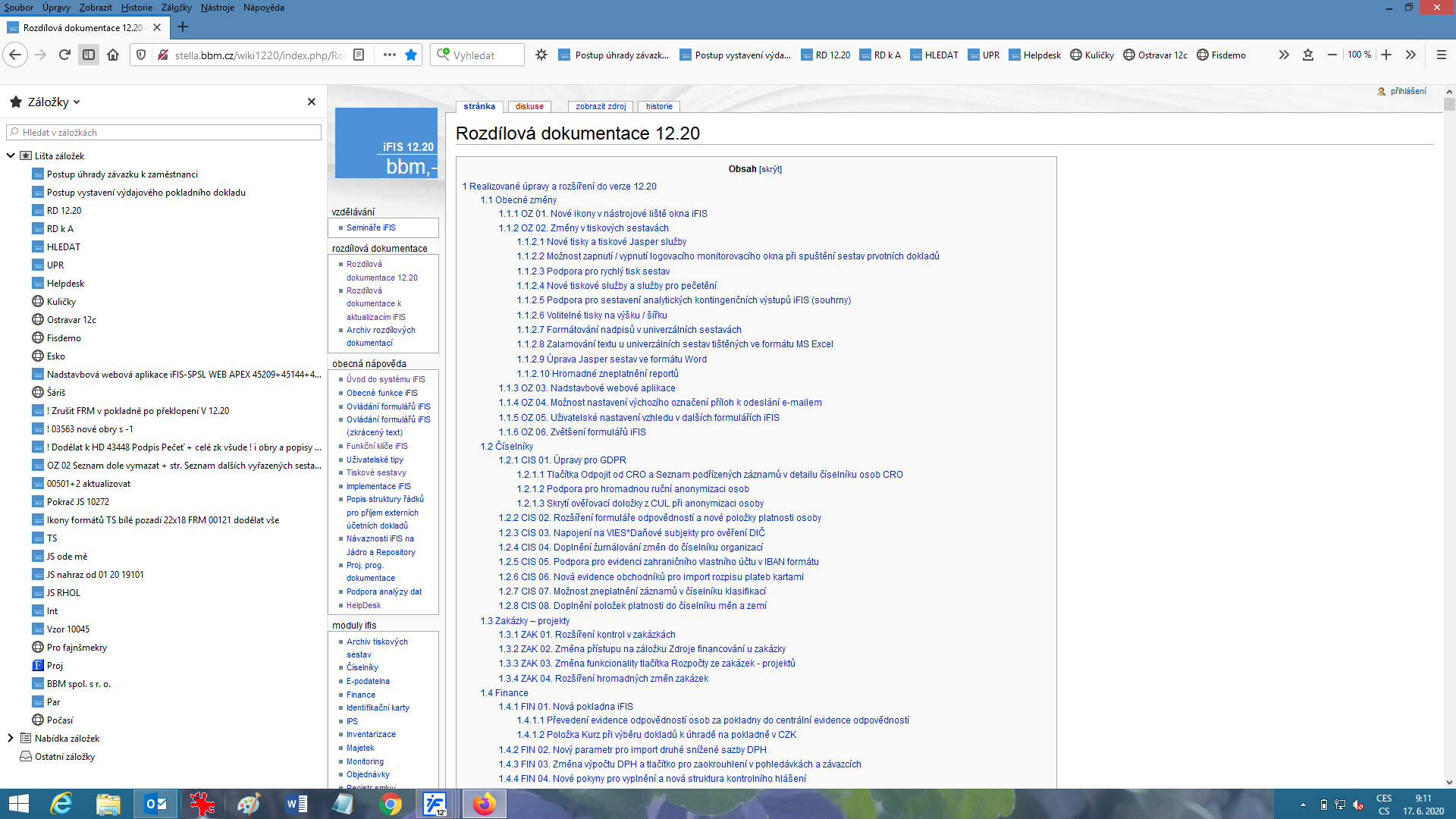Open the page actions three-dot menu
The height and width of the screenshot is (819, 1456).
coord(390,55)
